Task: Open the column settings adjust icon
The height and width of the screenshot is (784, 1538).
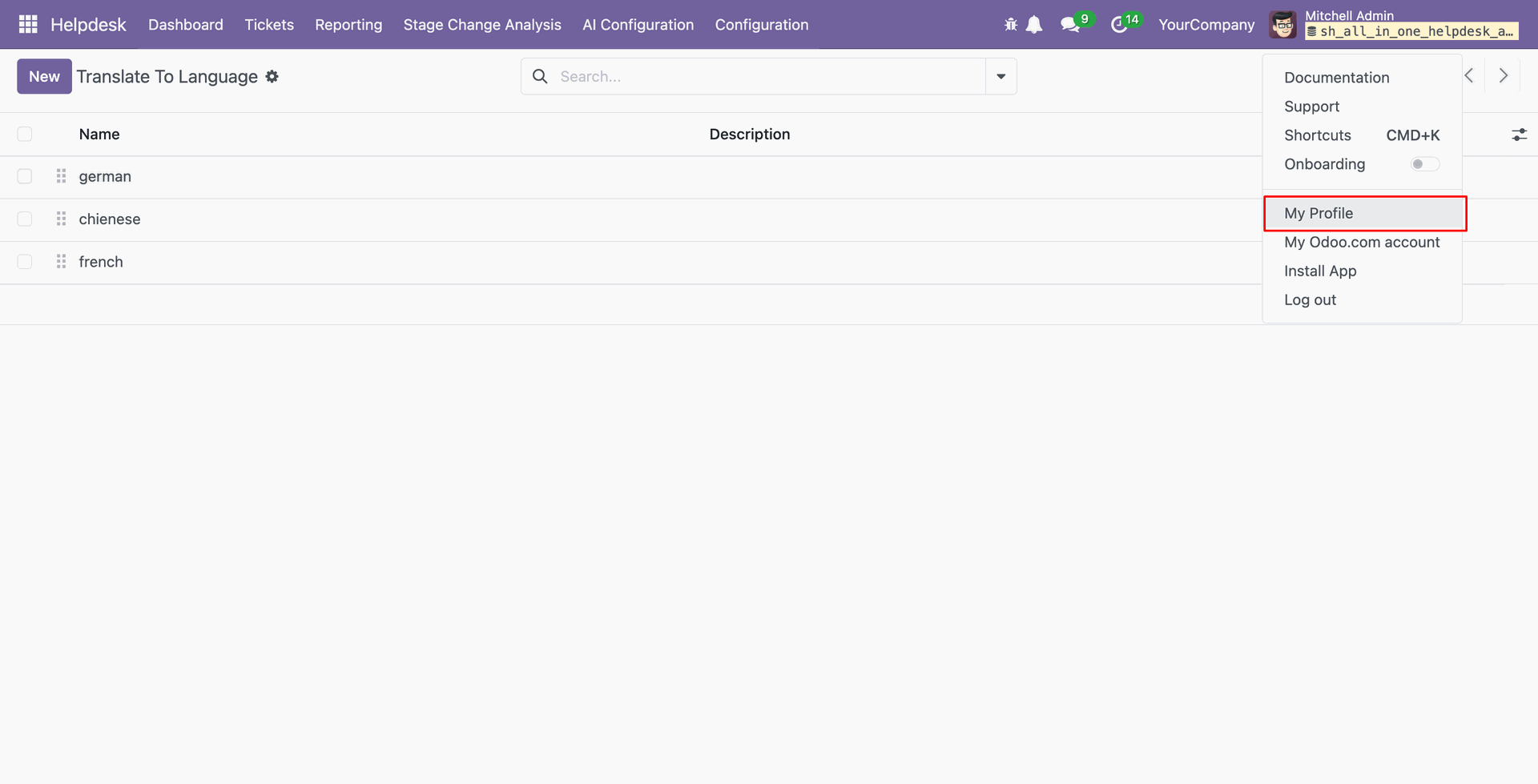Action: coord(1519,135)
